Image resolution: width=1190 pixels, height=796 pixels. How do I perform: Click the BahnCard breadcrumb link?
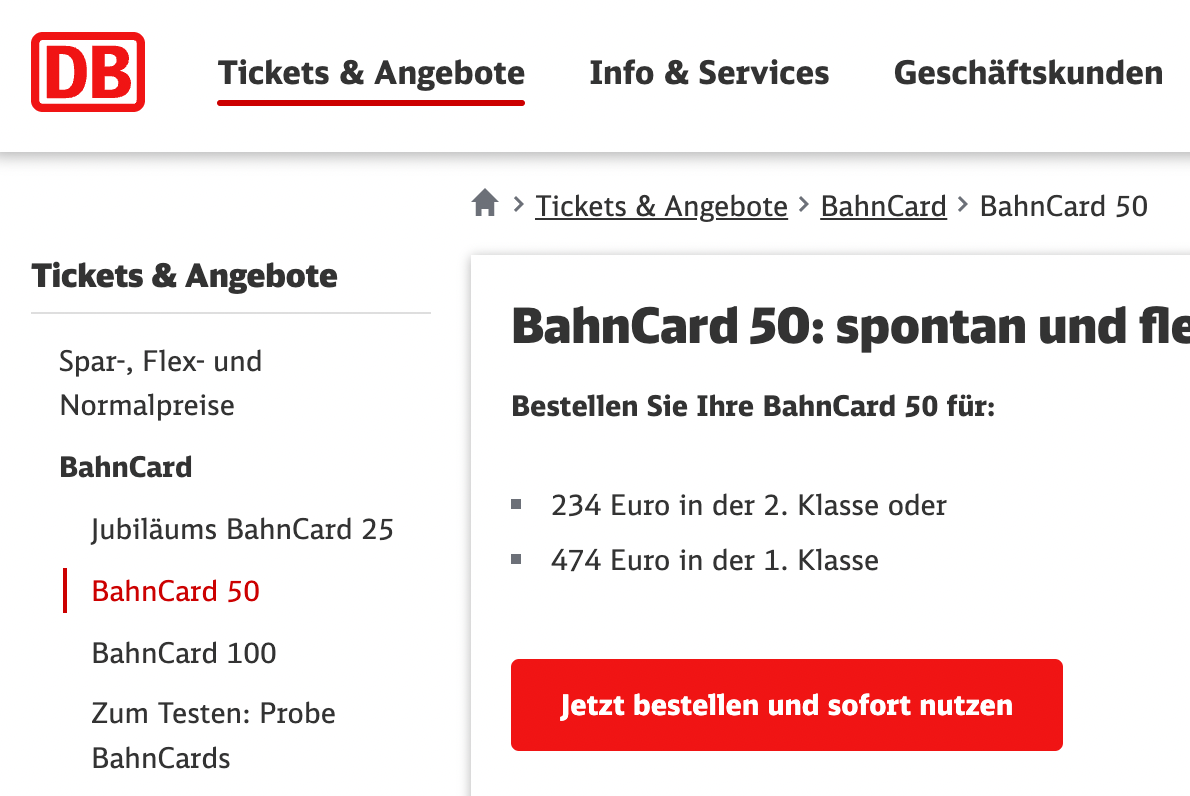[x=883, y=206]
